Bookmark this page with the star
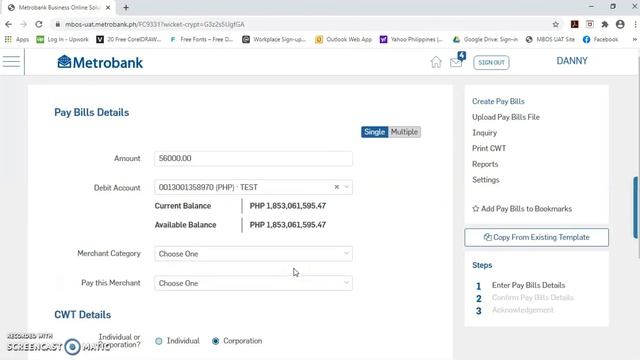 coord(556,24)
